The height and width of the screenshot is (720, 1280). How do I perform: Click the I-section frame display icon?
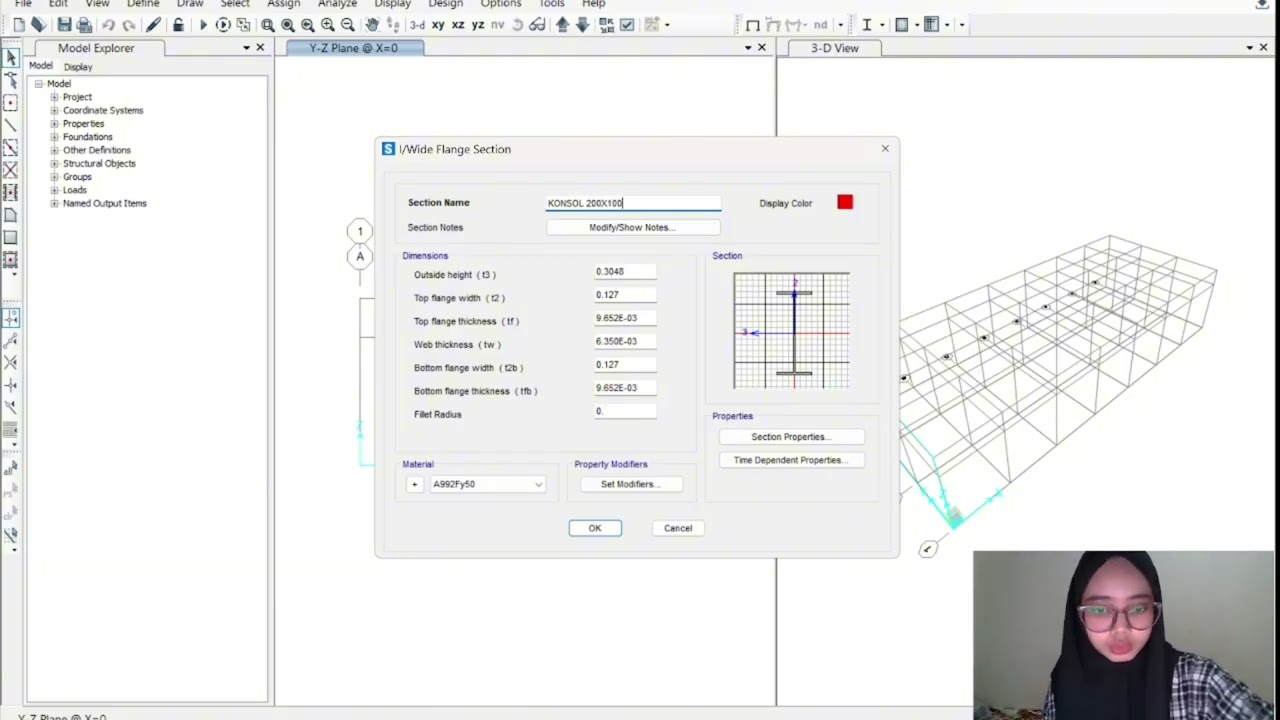pos(867,25)
